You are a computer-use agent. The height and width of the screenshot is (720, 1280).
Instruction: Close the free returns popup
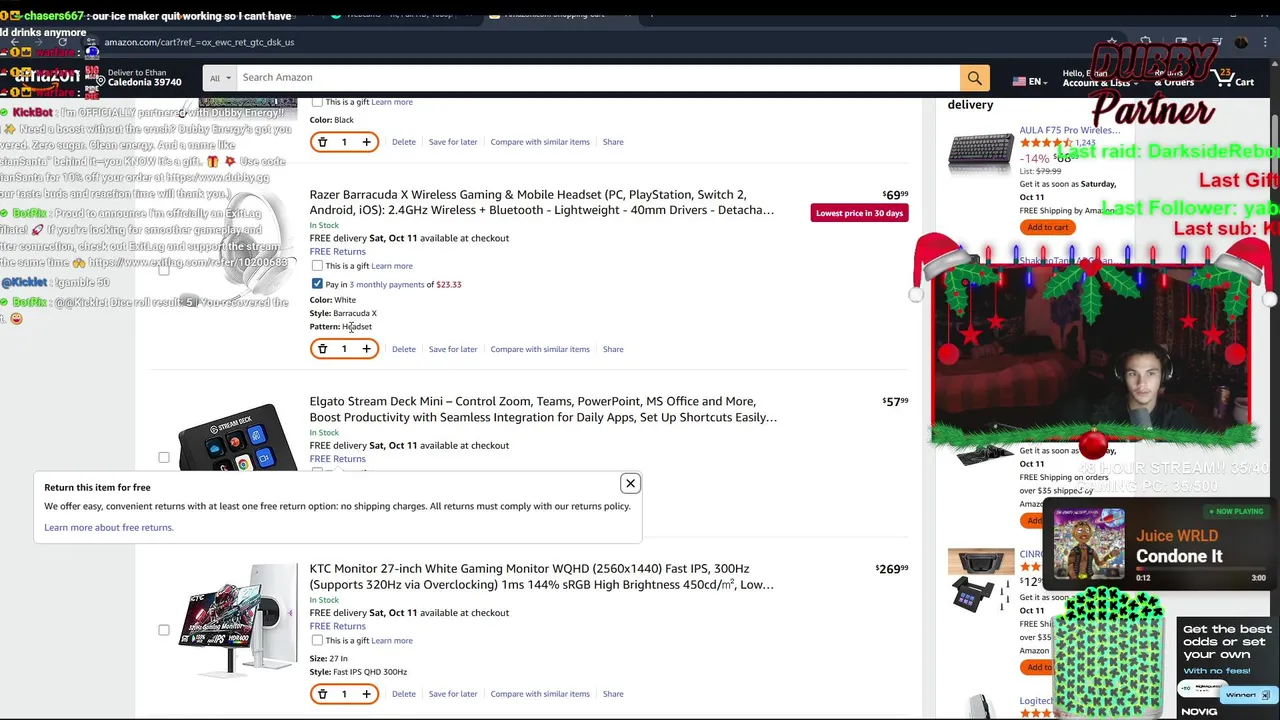[x=630, y=483]
